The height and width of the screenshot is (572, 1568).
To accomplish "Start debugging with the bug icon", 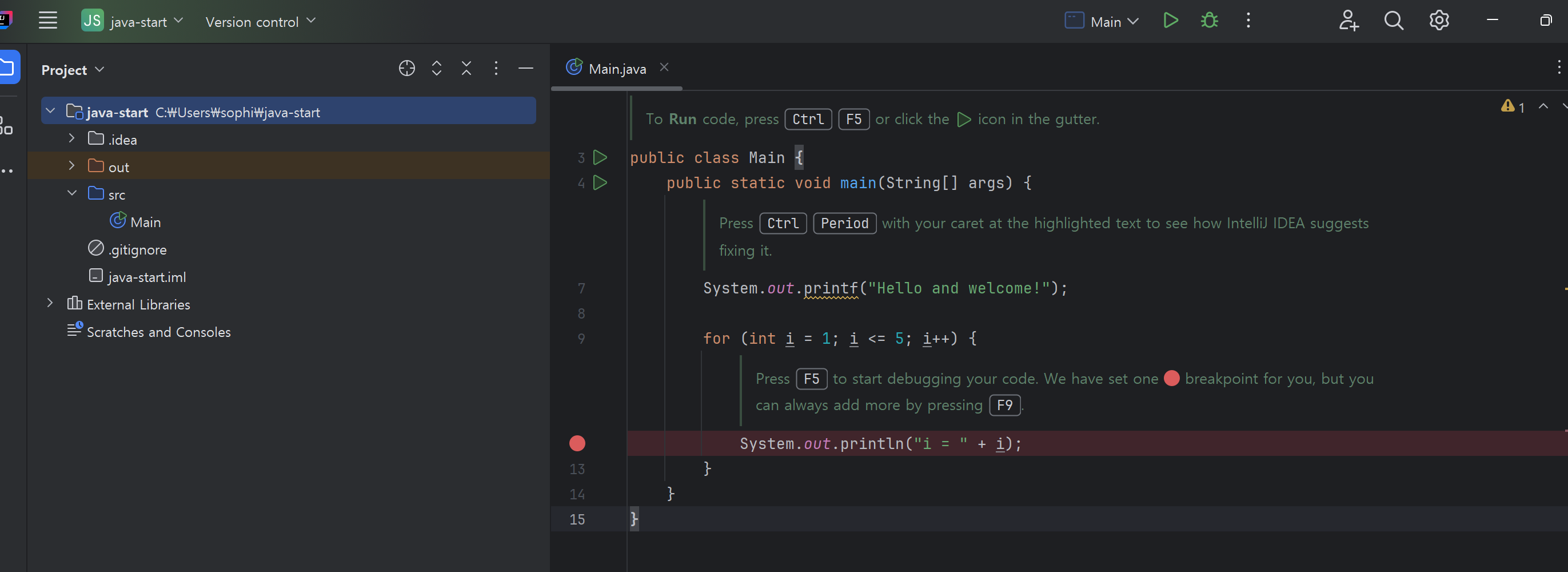I will 1209,21.
